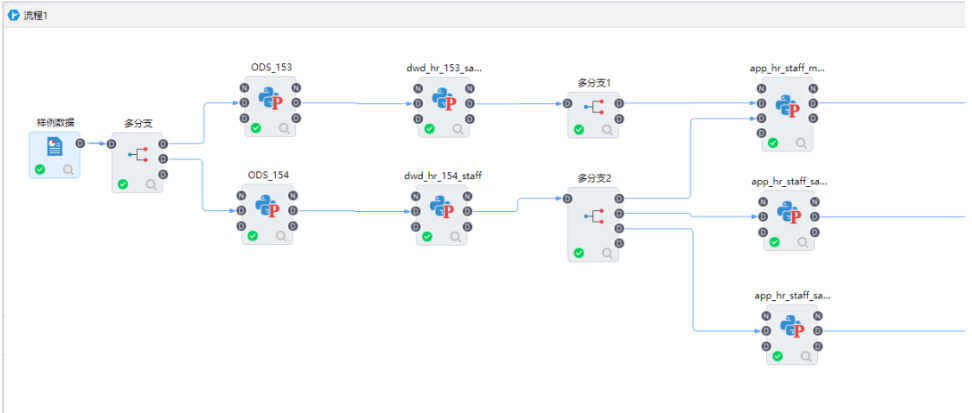Click the 流程1 tab title

tap(39, 13)
